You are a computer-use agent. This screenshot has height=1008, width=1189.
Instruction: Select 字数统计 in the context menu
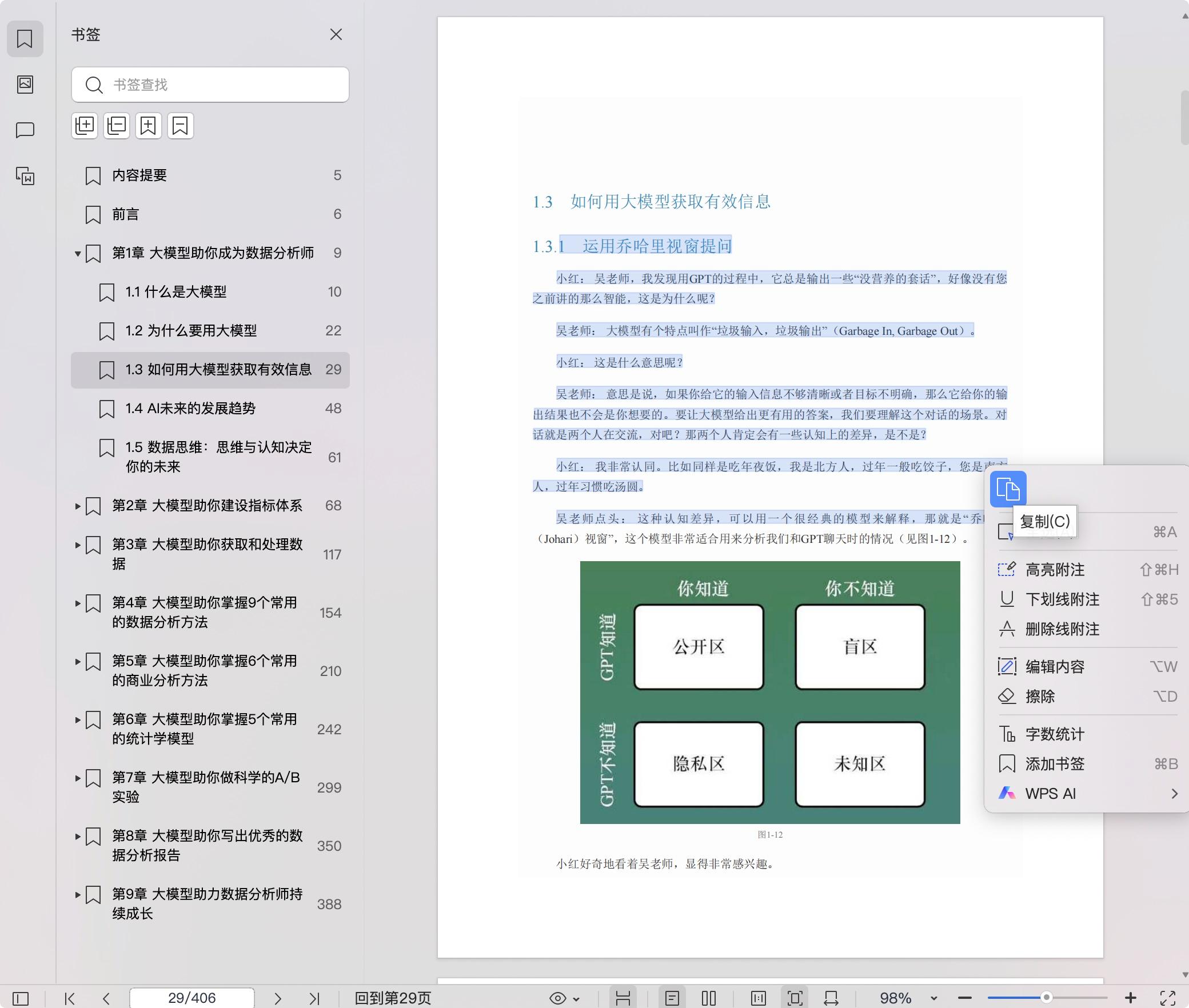coord(1055,734)
